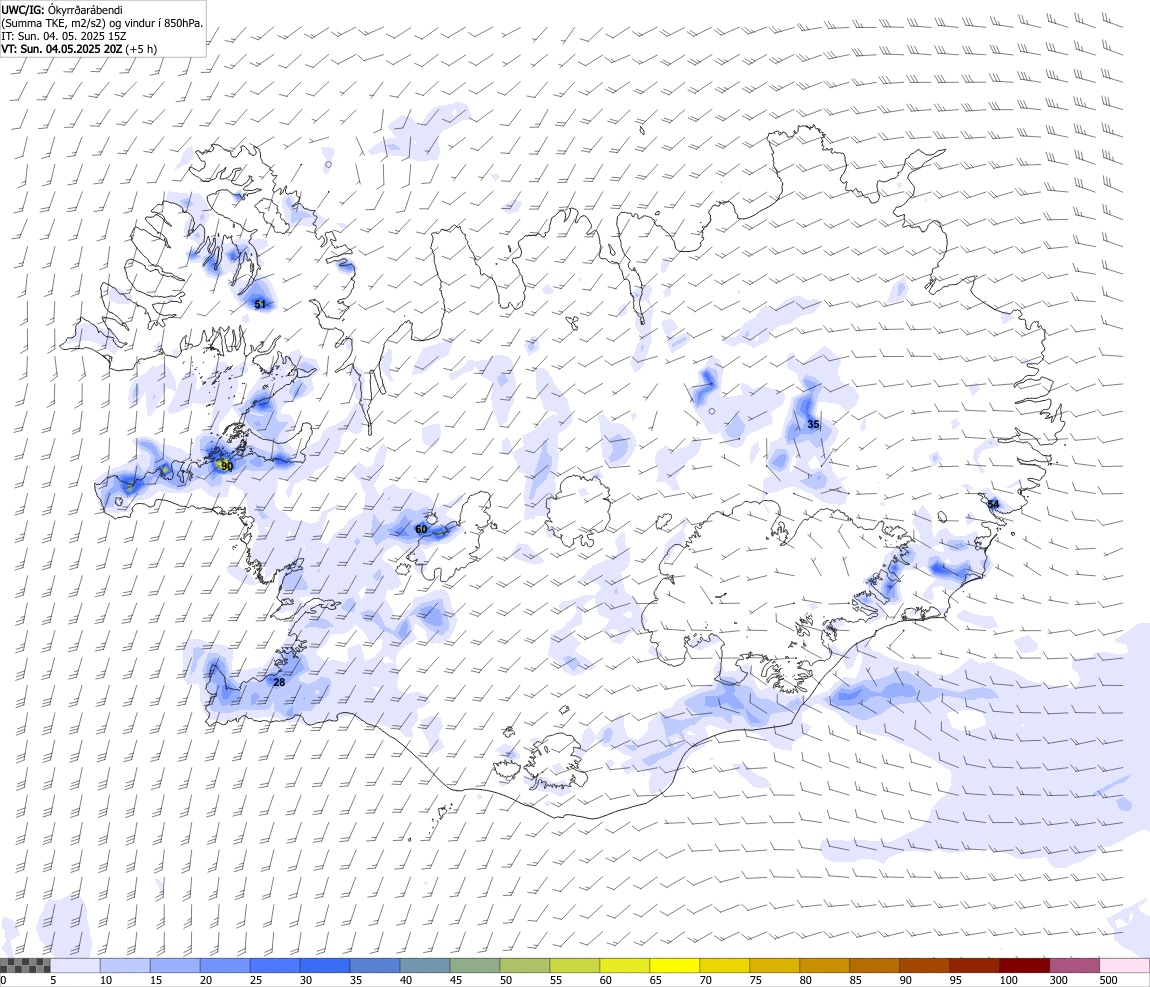Select the dark red 100–300 legend swatch
Screen dimensions: 1150x987
click(x=1025, y=965)
